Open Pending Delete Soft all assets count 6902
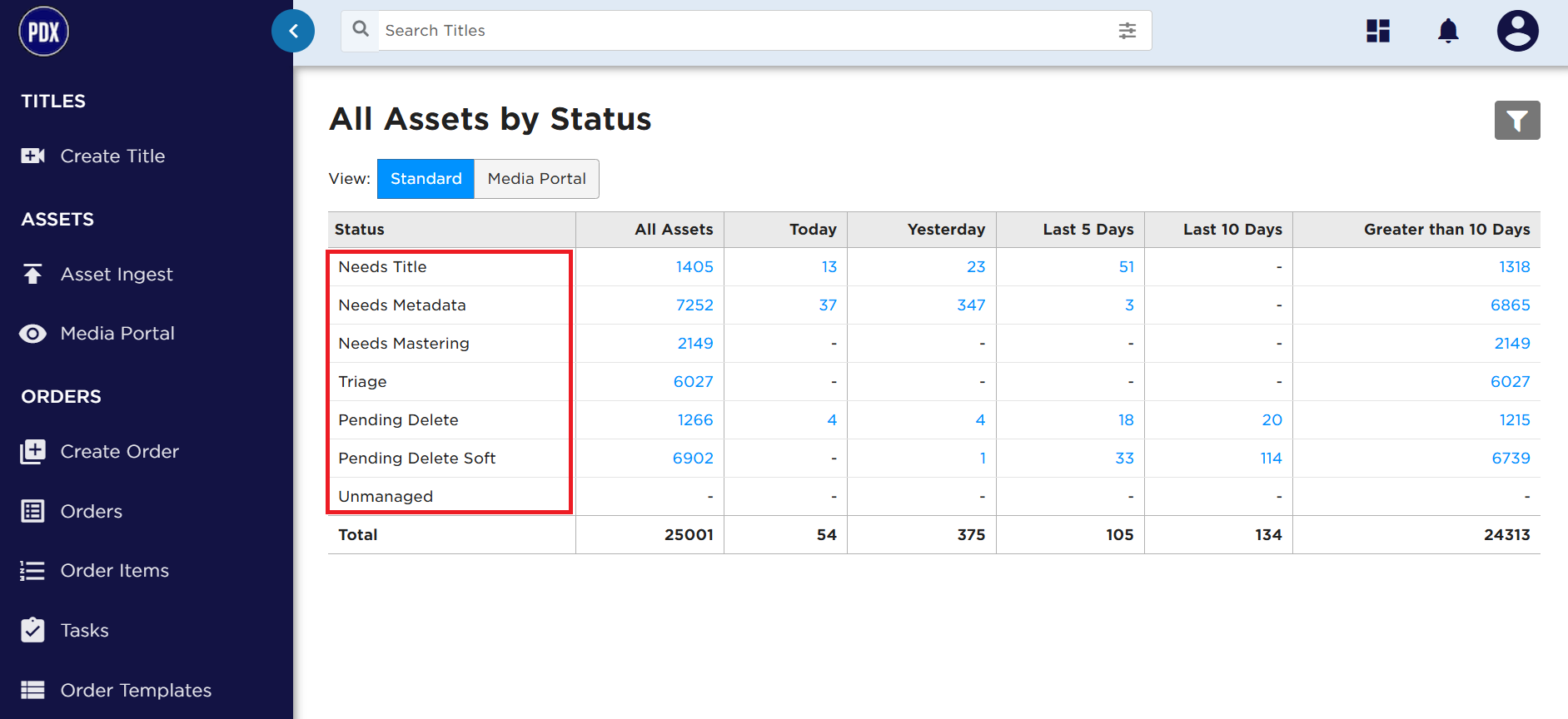 [x=693, y=459]
